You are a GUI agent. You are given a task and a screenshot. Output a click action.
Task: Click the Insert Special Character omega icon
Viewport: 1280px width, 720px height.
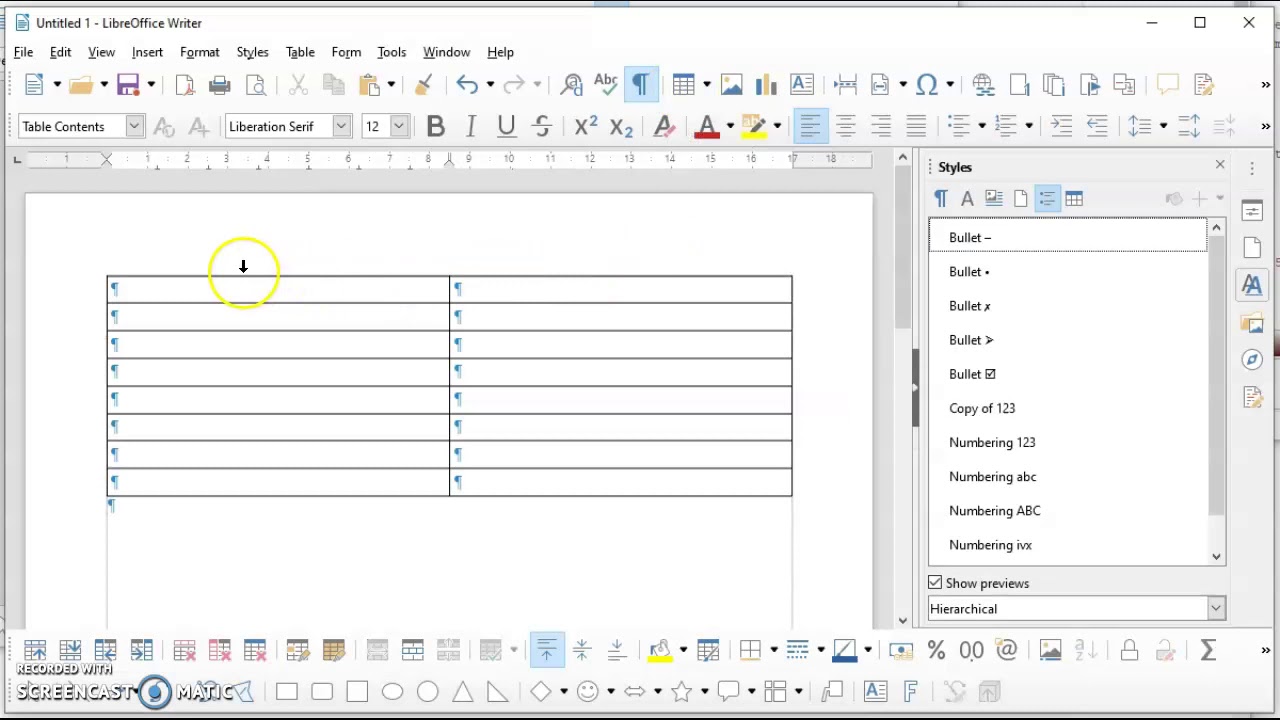click(x=926, y=85)
